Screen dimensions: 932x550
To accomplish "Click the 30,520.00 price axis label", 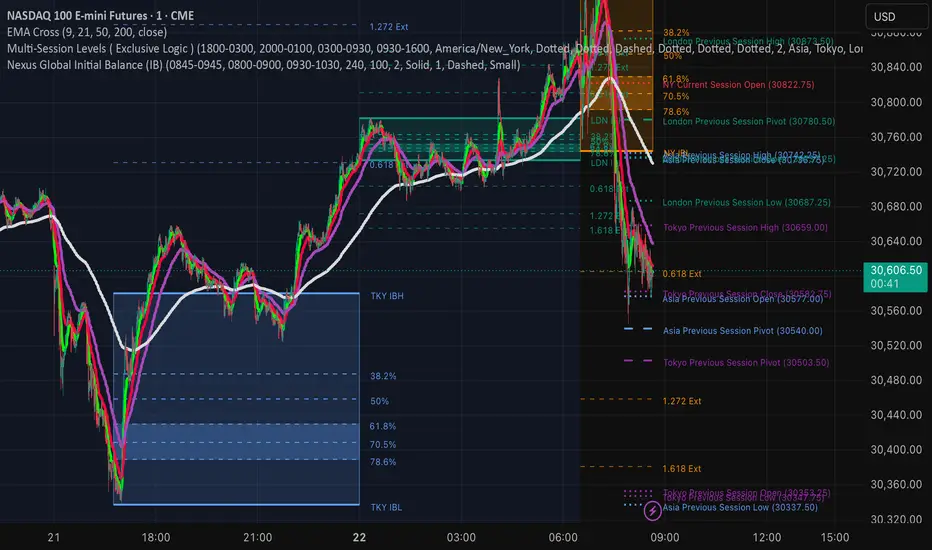I will 896,345.
